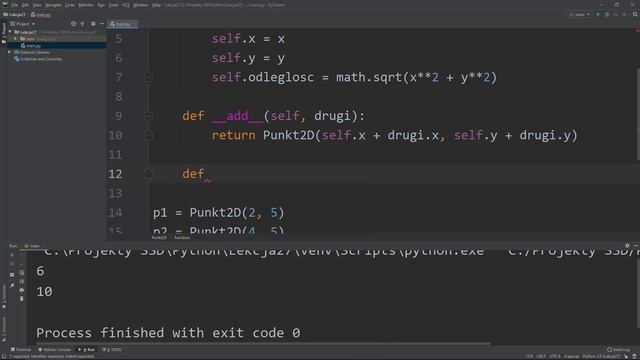Expand External Libraries node
Image resolution: width=640 pixels, height=360 pixels.
coord(9,52)
